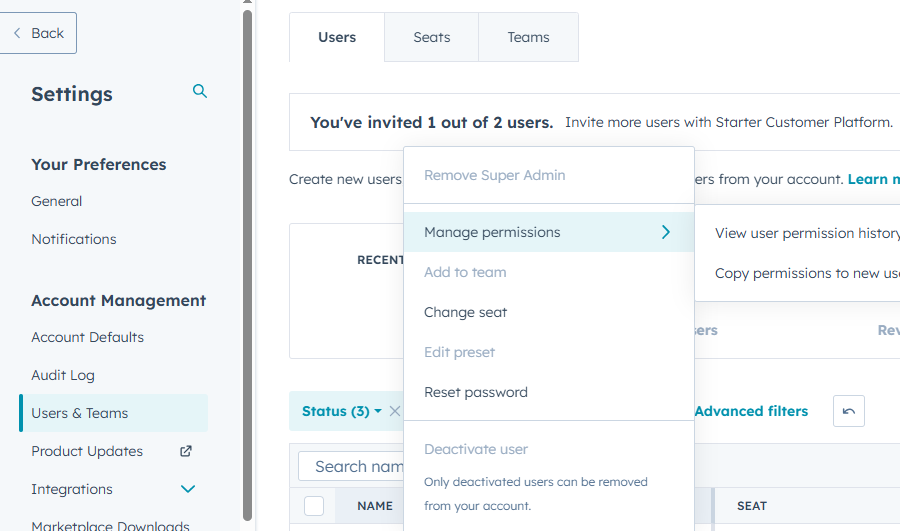This screenshot has height=531, width=900.
Task: Choose Reset password in the menu
Action: (x=475, y=392)
